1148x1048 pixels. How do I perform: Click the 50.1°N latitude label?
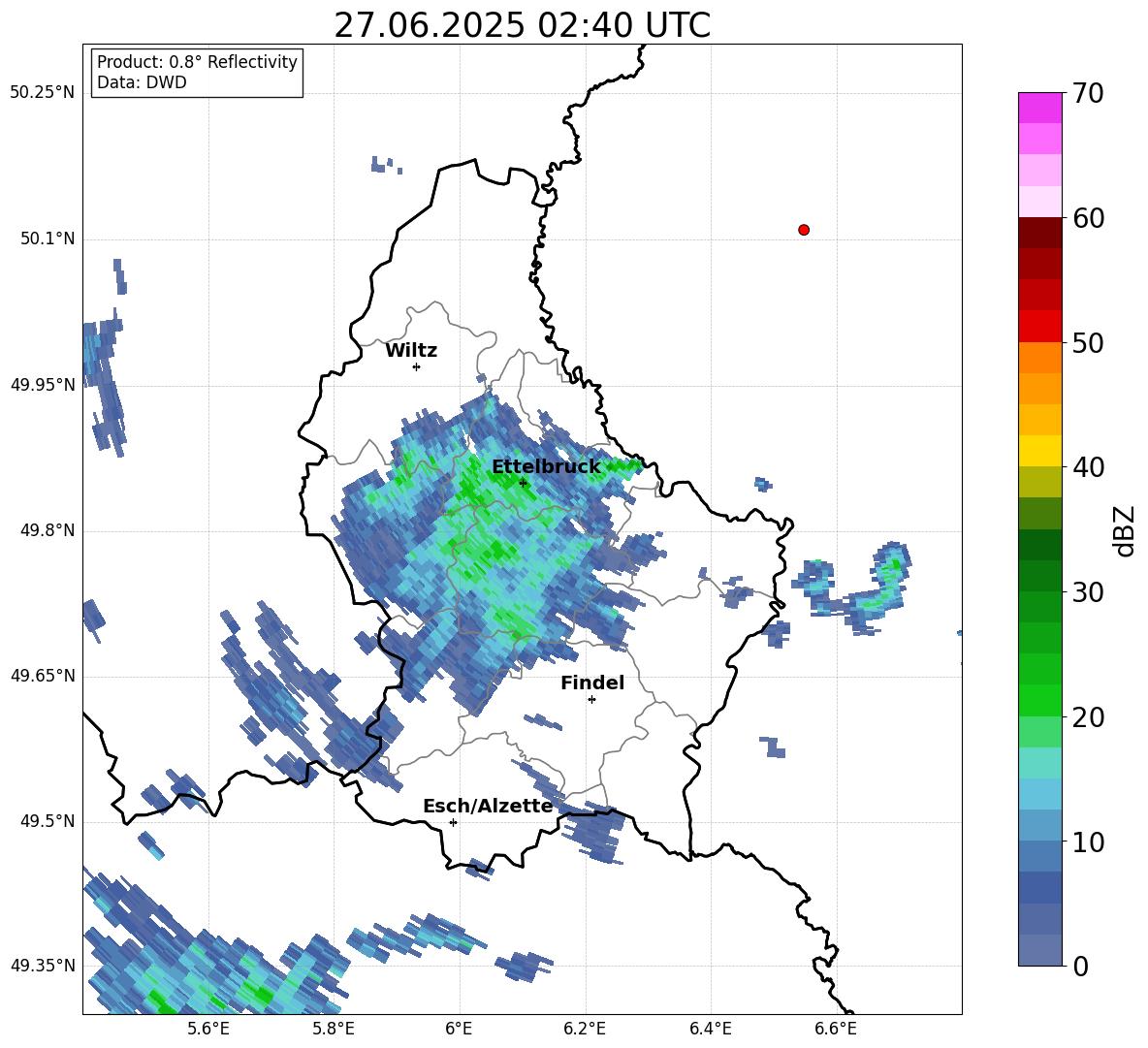pyautogui.click(x=48, y=238)
